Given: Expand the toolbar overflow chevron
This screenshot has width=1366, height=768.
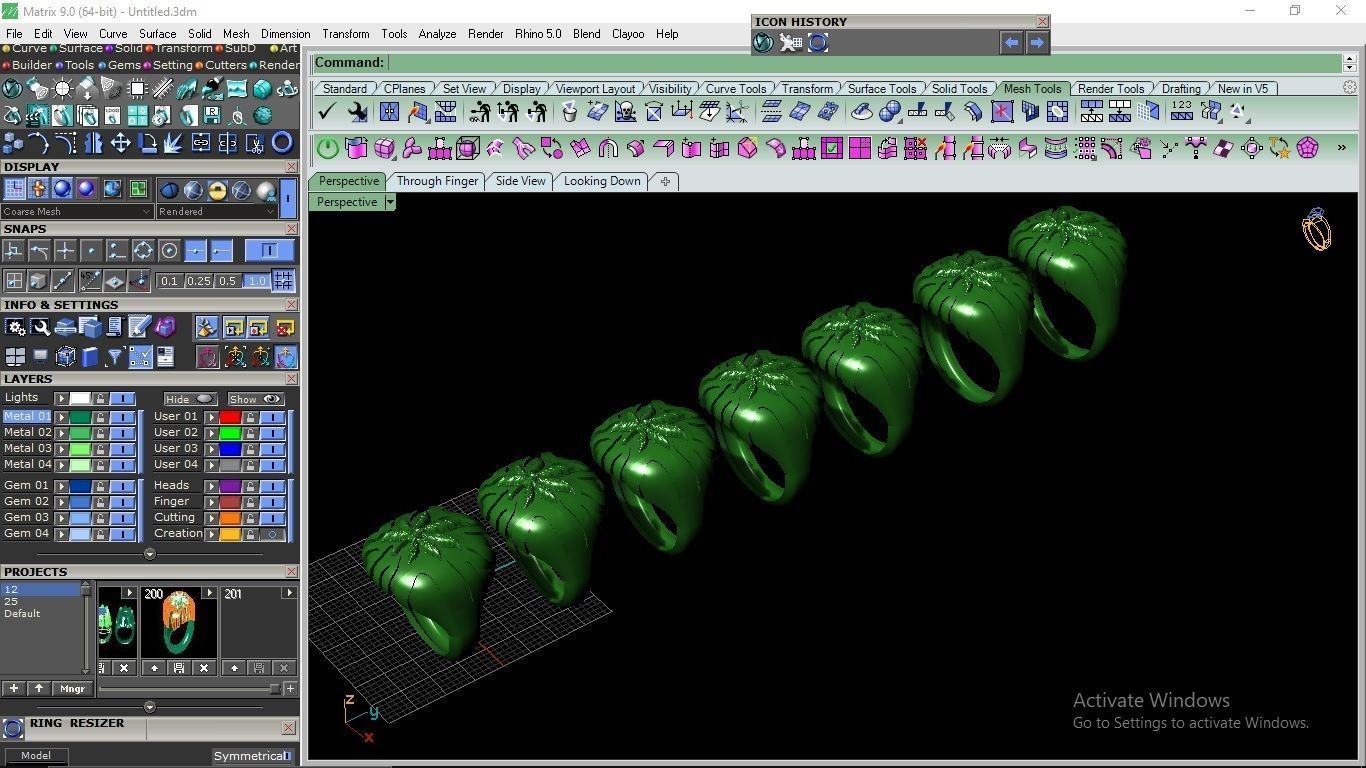Looking at the screenshot, I should click(1341, 148).
